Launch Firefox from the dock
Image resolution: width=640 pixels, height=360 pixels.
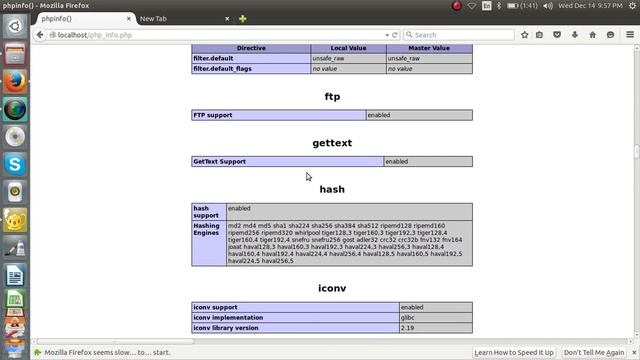pyautogui.click(x=15, y=82)
